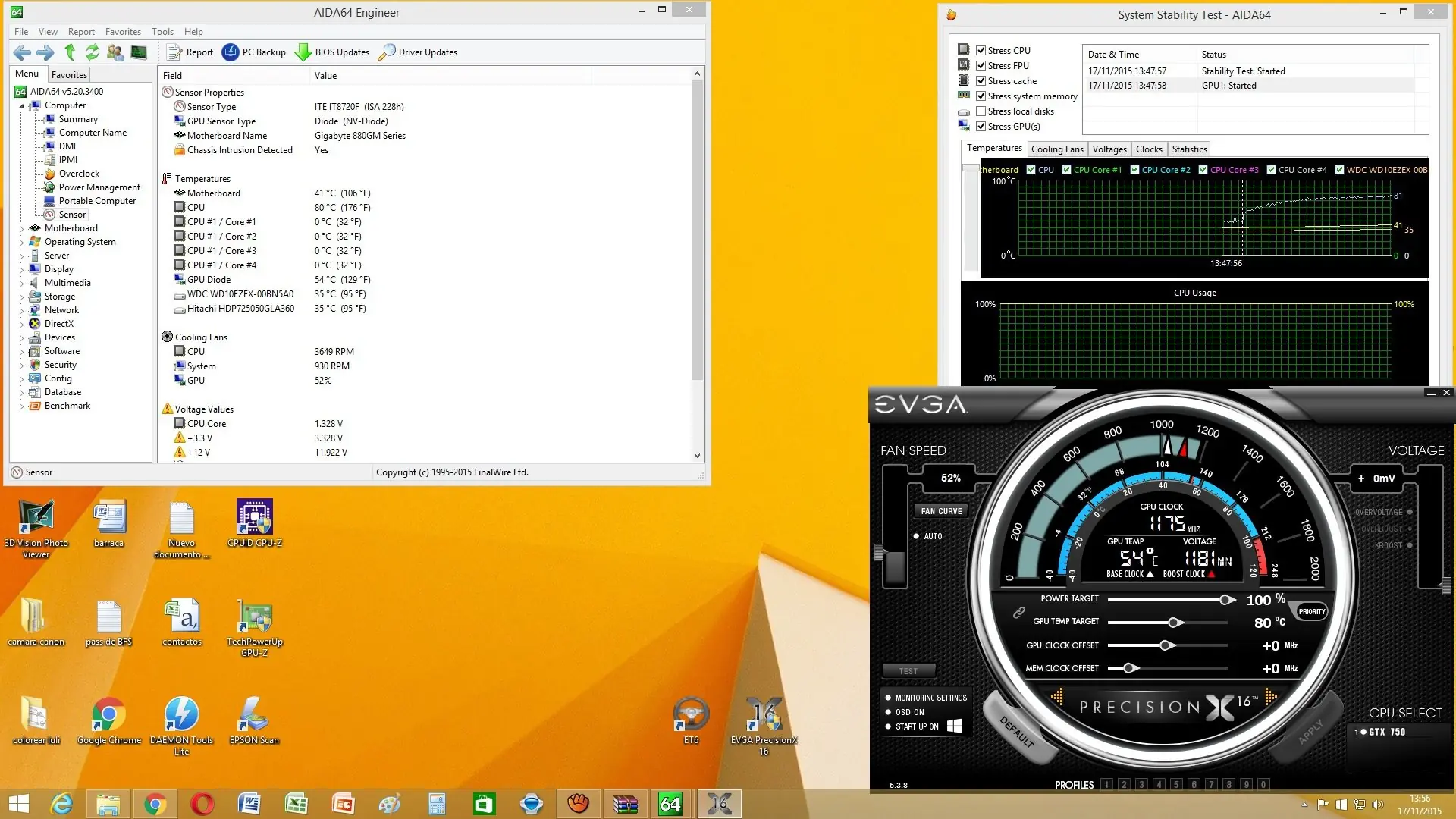The width and height of the screenshot is (1456, 819).
Task: Switch to Clocks tab in Stability Test
Action: (x=1149, y=149)
